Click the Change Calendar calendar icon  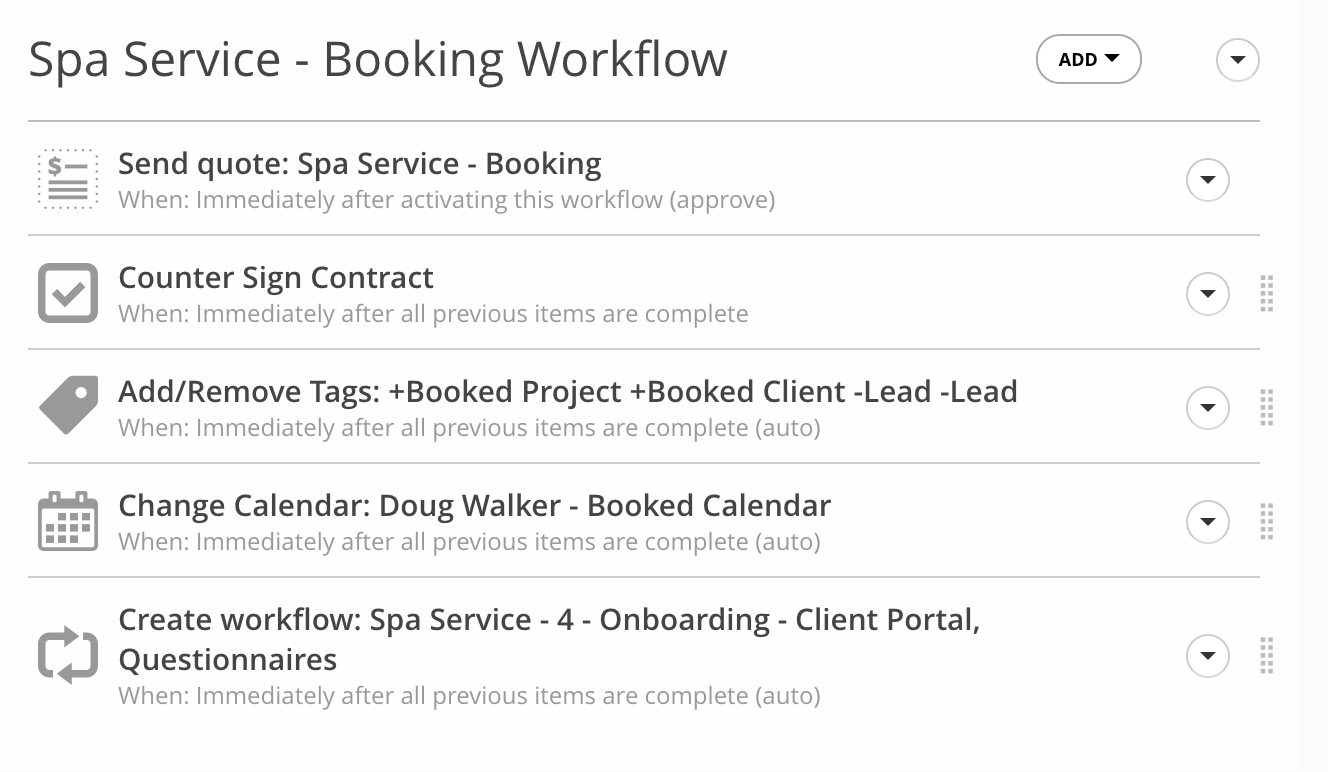(x=68, y=521)
